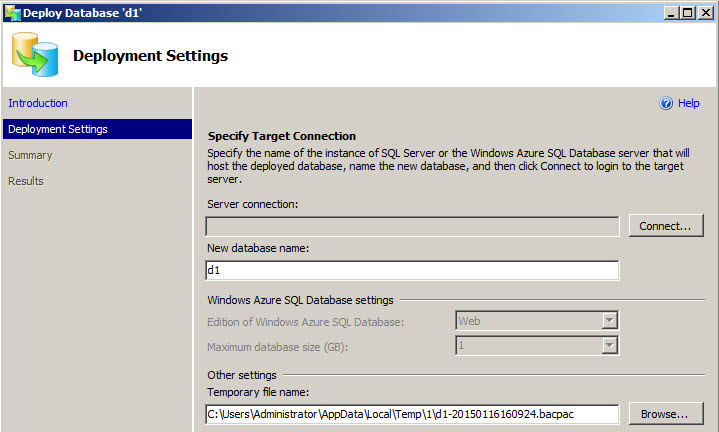Click the database deployment wizard header icon

tap(35, 55)
